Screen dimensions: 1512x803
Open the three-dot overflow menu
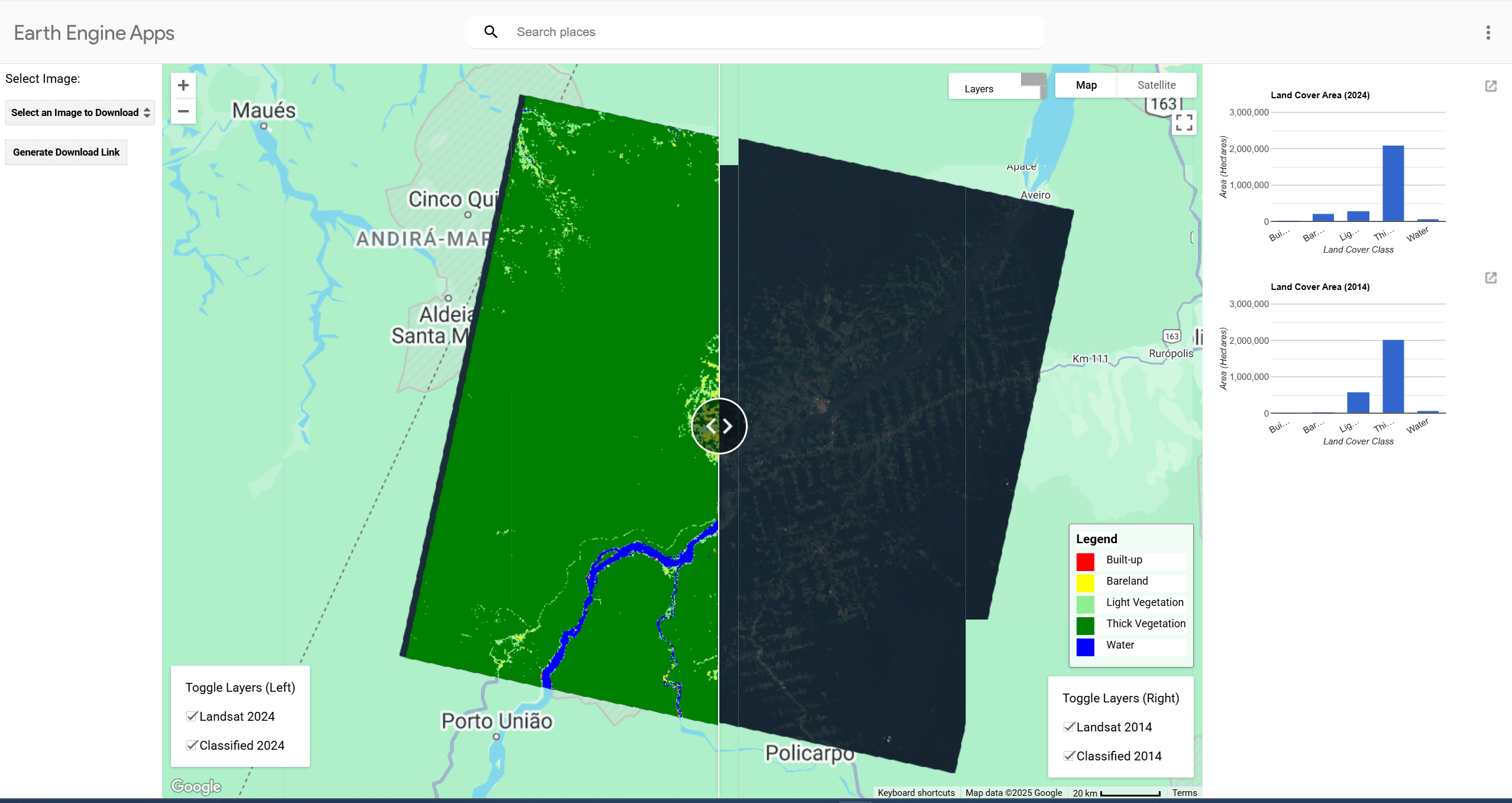[x=1488, y=33]
